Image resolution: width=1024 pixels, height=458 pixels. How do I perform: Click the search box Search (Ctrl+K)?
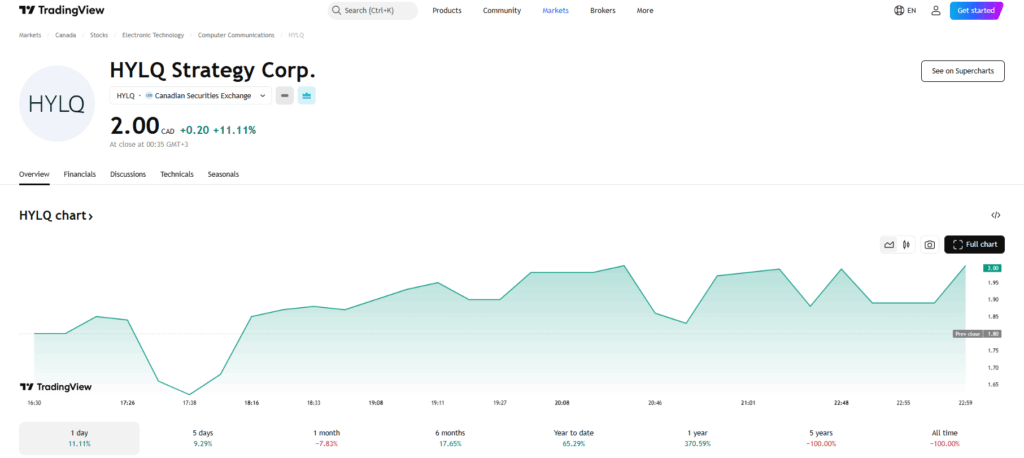372,10
